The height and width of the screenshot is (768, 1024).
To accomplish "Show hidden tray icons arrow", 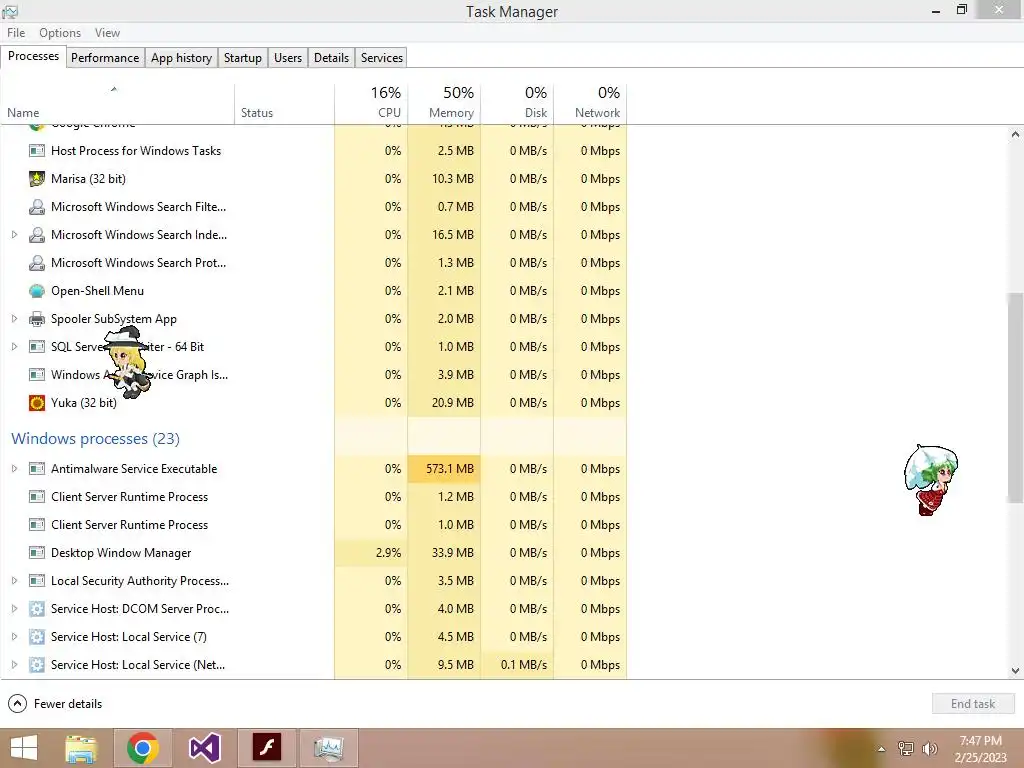I will pyautogui.click(x=882, y=749).
